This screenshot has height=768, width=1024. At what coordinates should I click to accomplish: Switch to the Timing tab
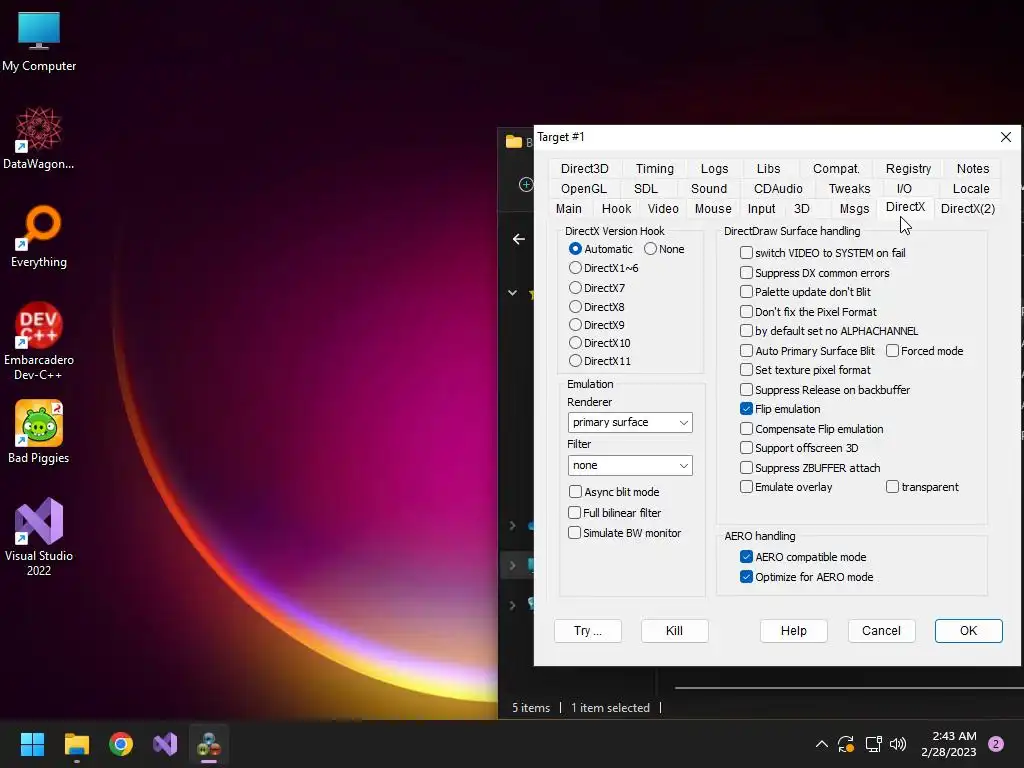coord(654,168)
